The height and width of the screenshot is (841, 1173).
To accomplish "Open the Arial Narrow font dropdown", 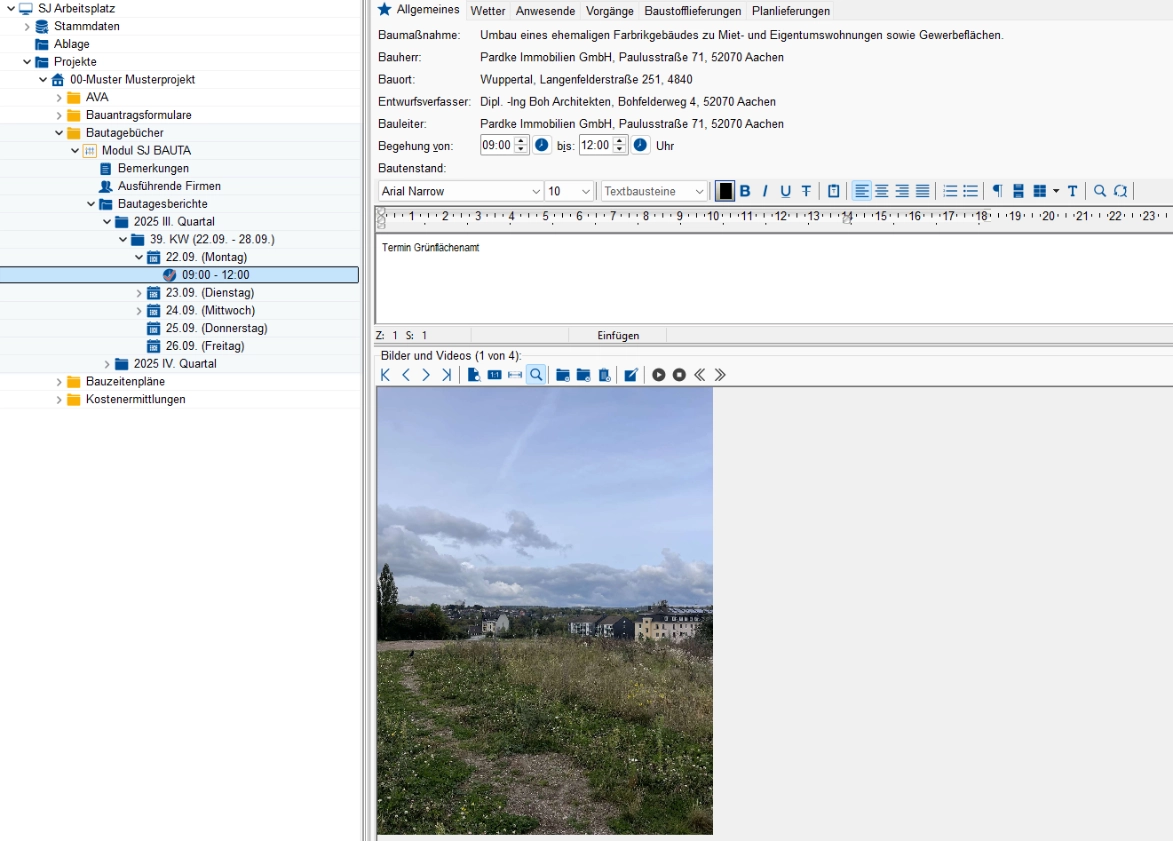I will pyautogui.click(x=536, y=191).
